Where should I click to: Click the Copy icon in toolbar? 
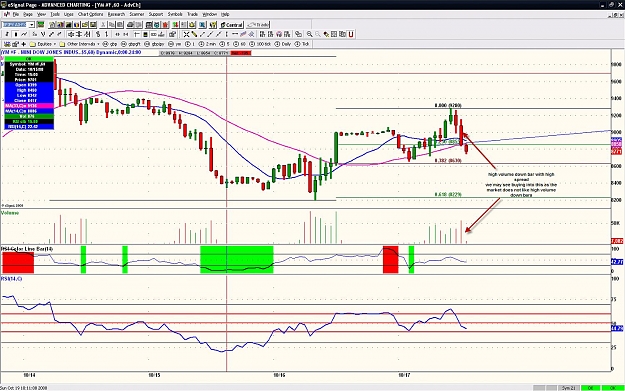point(112,25)
